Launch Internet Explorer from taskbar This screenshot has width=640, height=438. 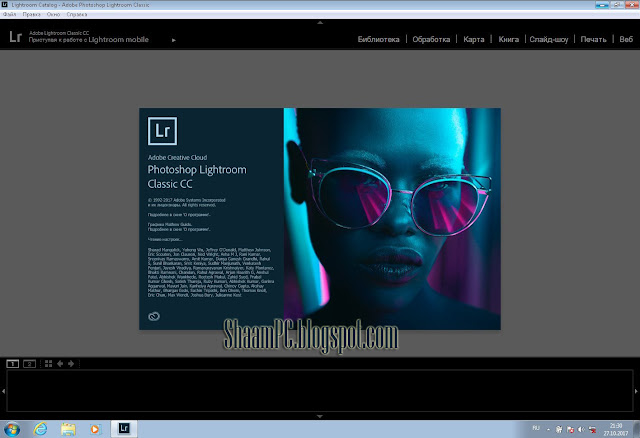coord(40,429)
